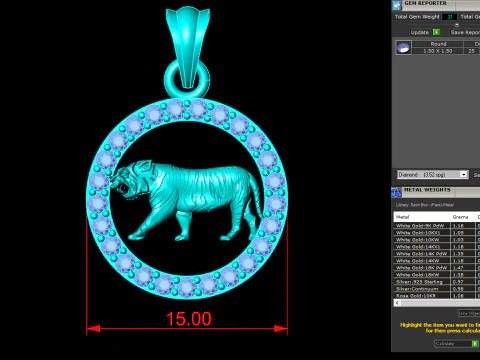Click the gem quantity cell showing 25
The width and height of the screenshot is (480, 360).
coord(471,51)
